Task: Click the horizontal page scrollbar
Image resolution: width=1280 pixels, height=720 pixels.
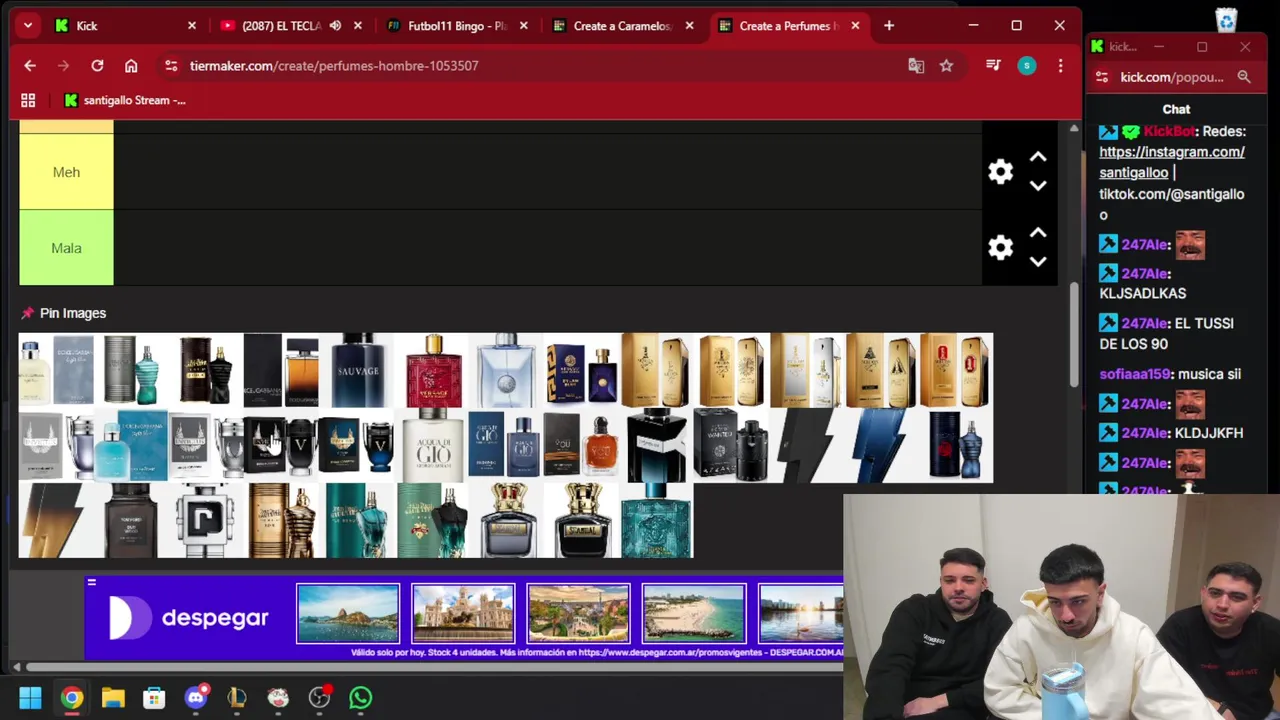Action: (435, 667)
